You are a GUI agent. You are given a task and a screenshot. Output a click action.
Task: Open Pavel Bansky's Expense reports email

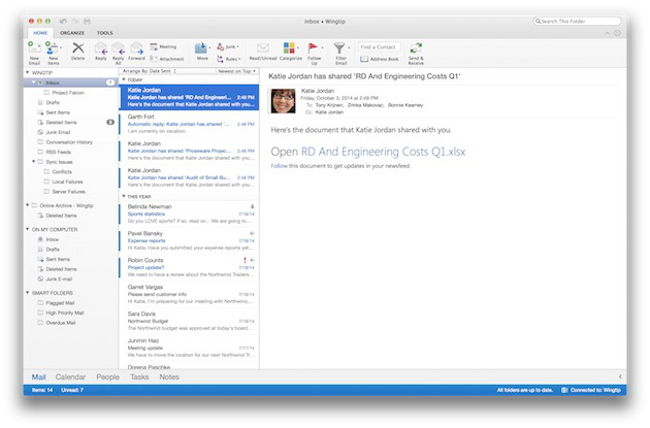point(189,241)
